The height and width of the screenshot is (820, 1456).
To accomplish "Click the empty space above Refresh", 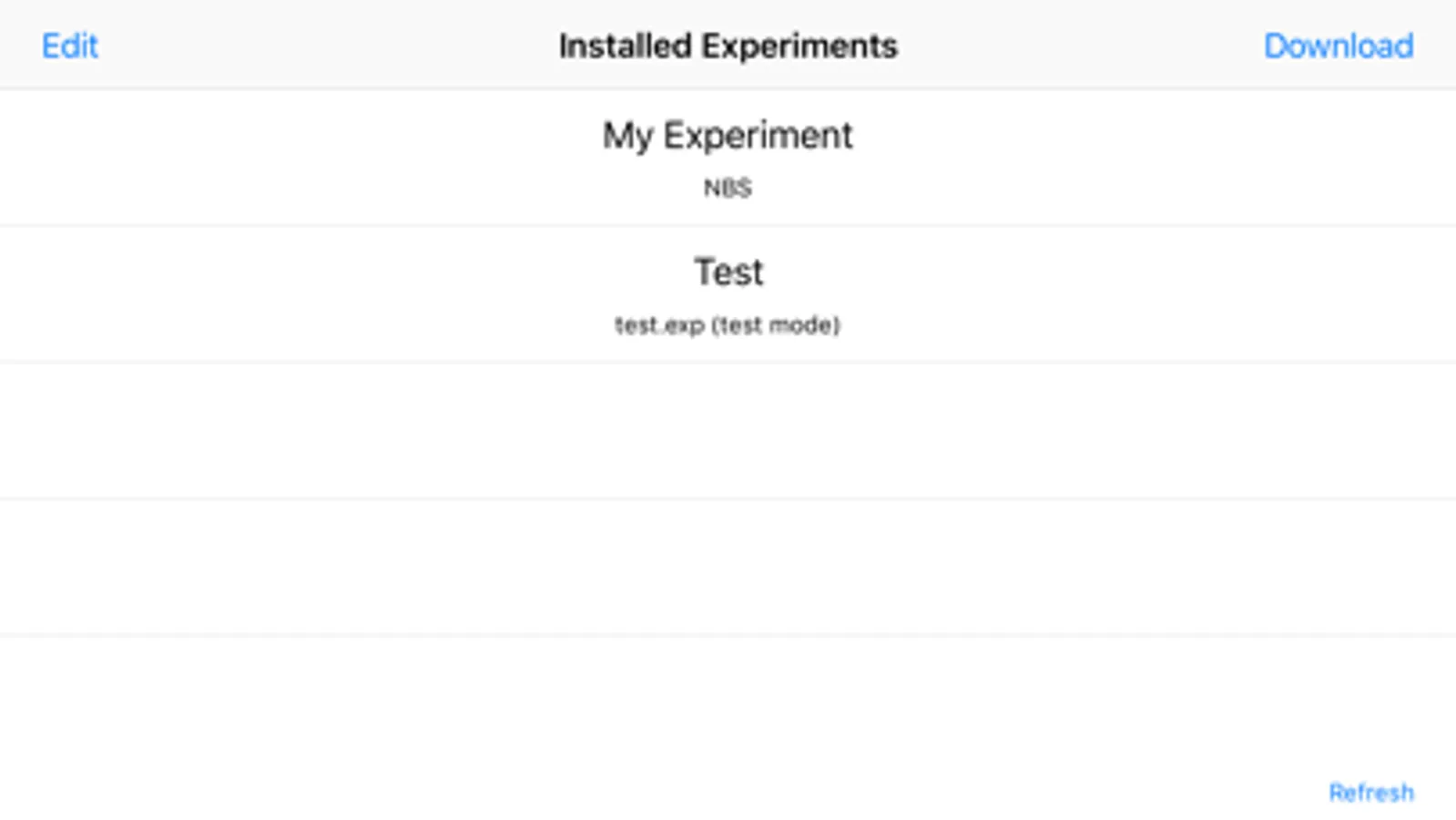I will (x=1370, y=711).
